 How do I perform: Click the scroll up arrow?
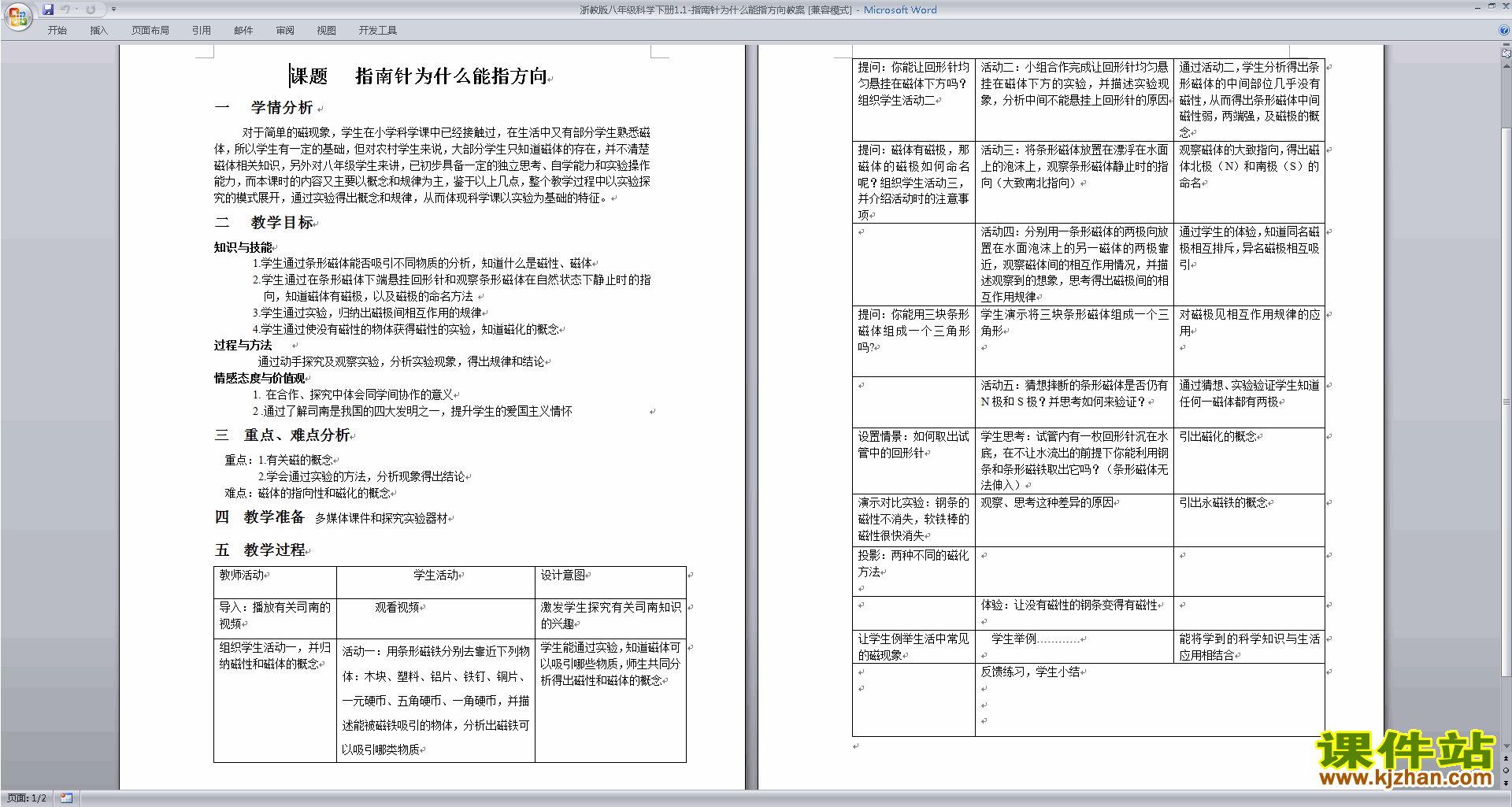pos(1506,65)
